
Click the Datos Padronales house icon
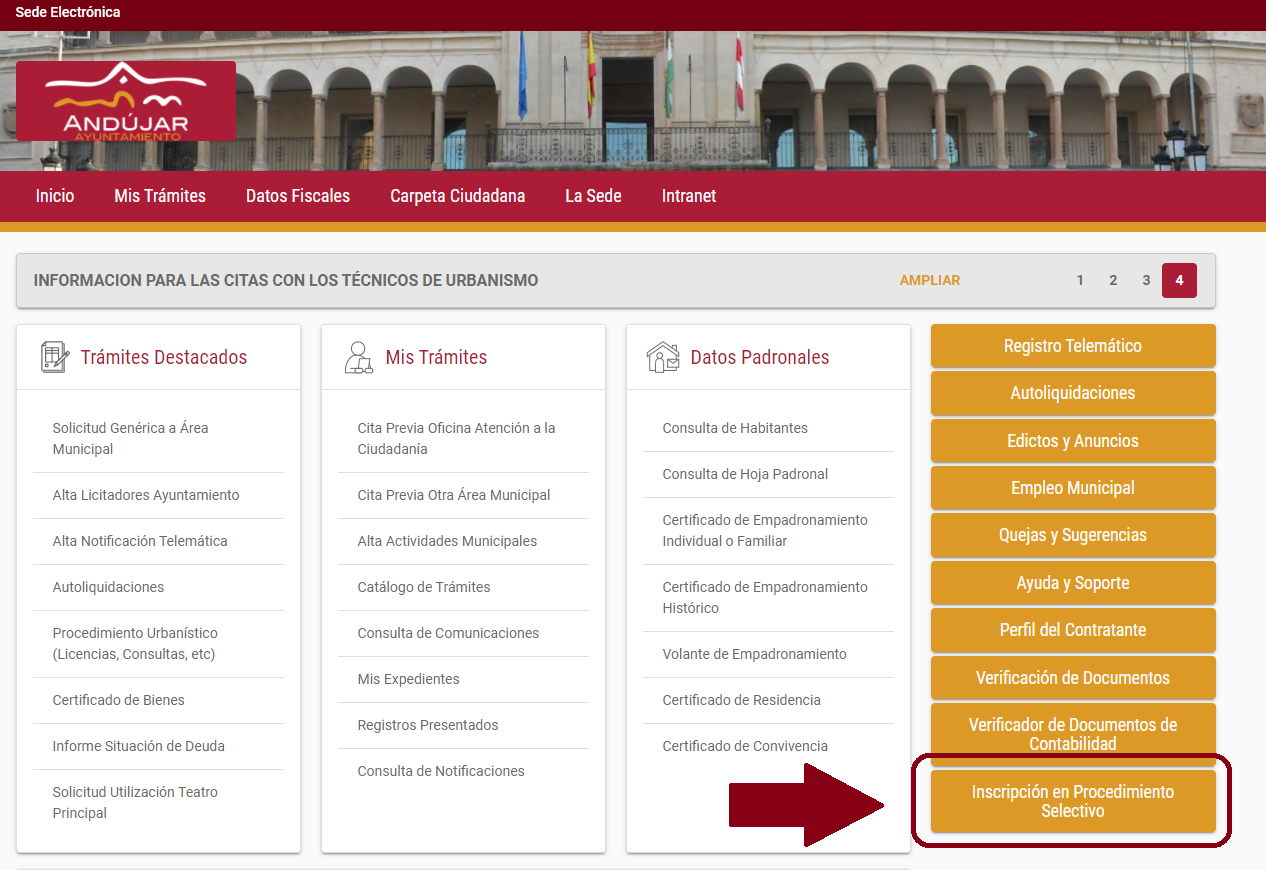[663, 357]
